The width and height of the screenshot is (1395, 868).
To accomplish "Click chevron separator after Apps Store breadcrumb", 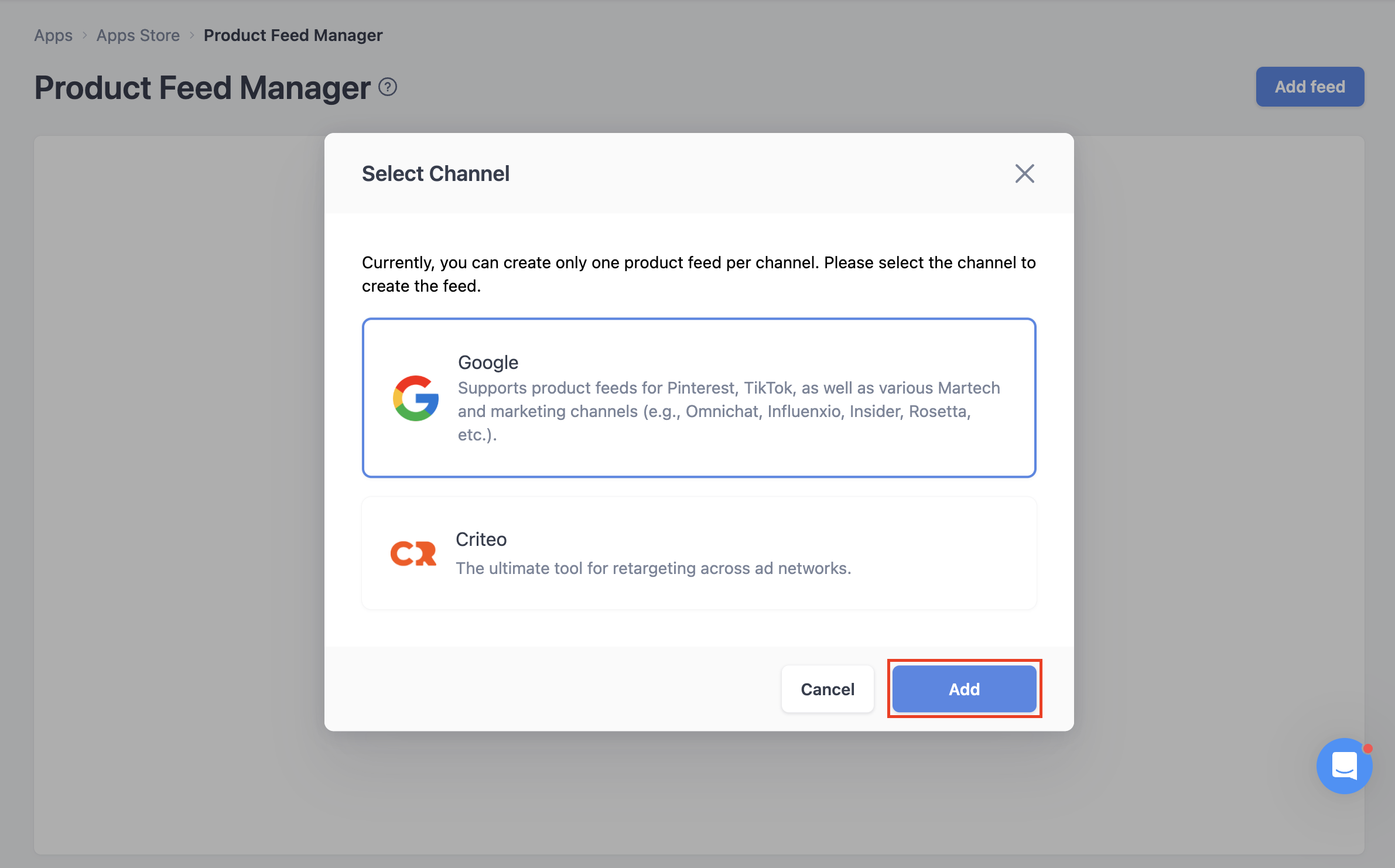I will (192, 36).
